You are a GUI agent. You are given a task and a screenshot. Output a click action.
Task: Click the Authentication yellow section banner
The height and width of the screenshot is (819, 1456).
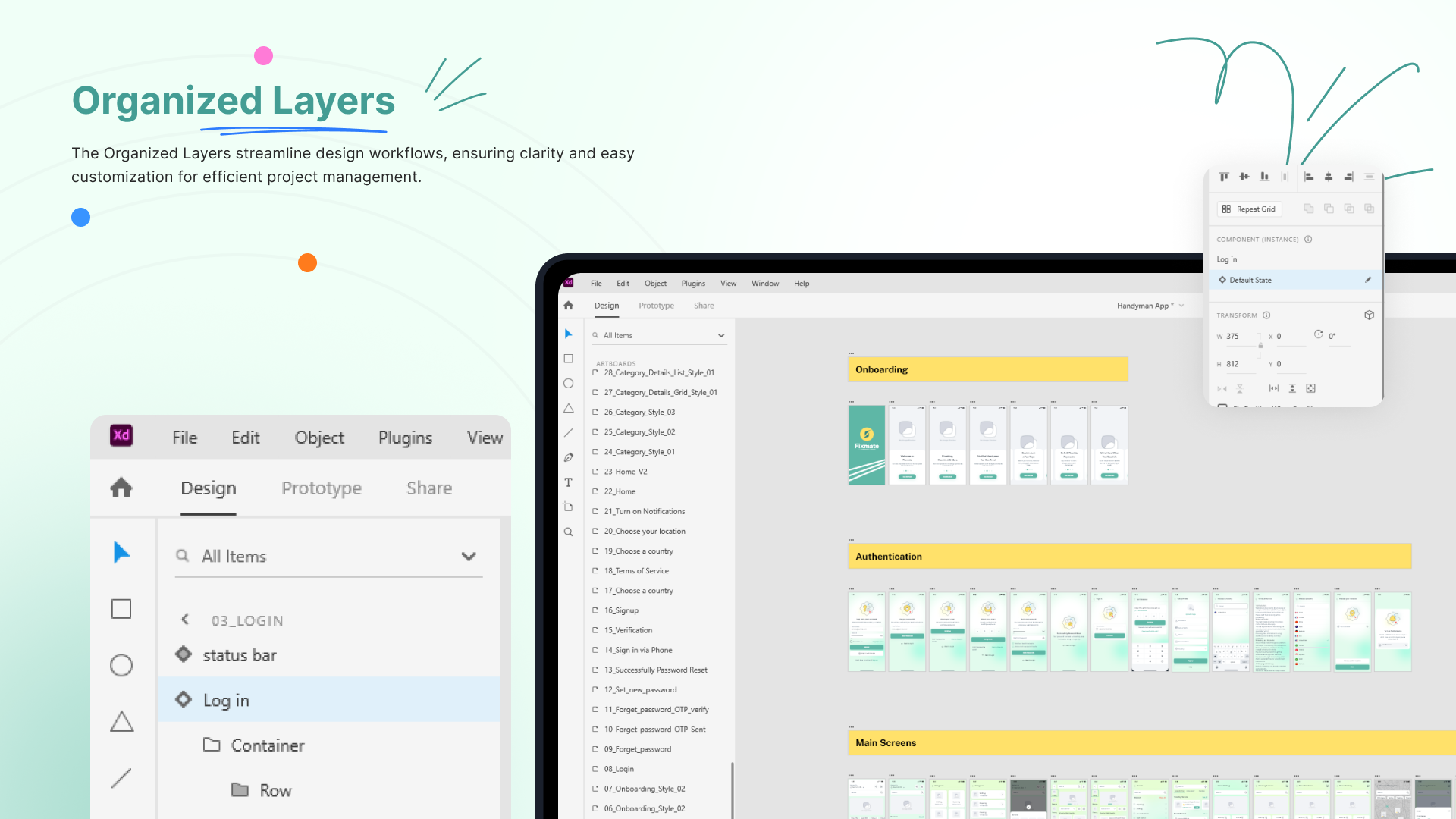[x=1129, y=556]
